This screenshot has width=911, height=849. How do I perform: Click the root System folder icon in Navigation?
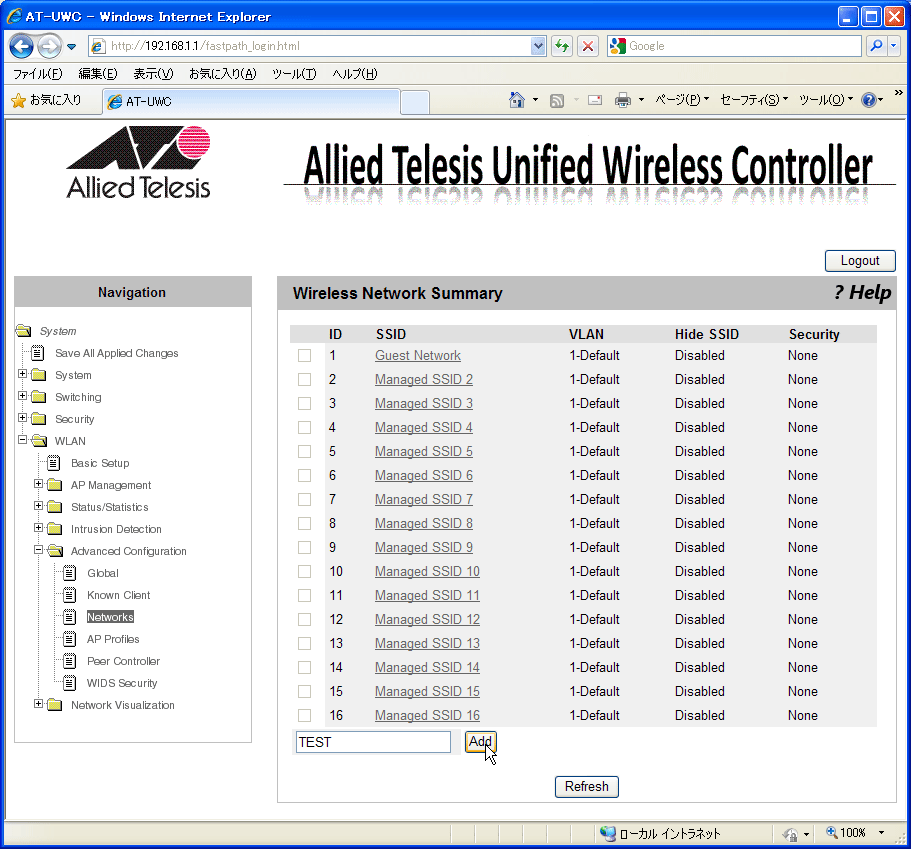(24, 331)
